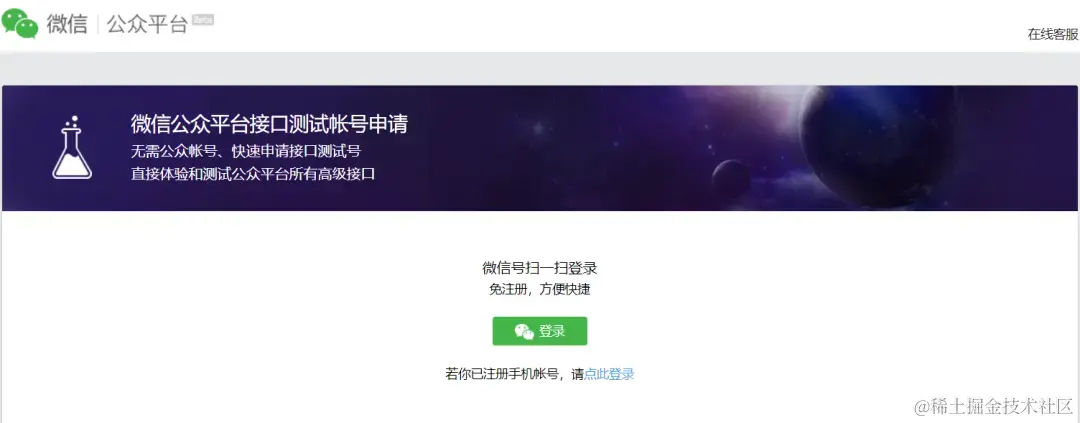Viewport: 1080px width, 423px height.
Task: Click the subtitle 直接体验和测试公众平台所有高级接口
Action: (x=253, y=174)
